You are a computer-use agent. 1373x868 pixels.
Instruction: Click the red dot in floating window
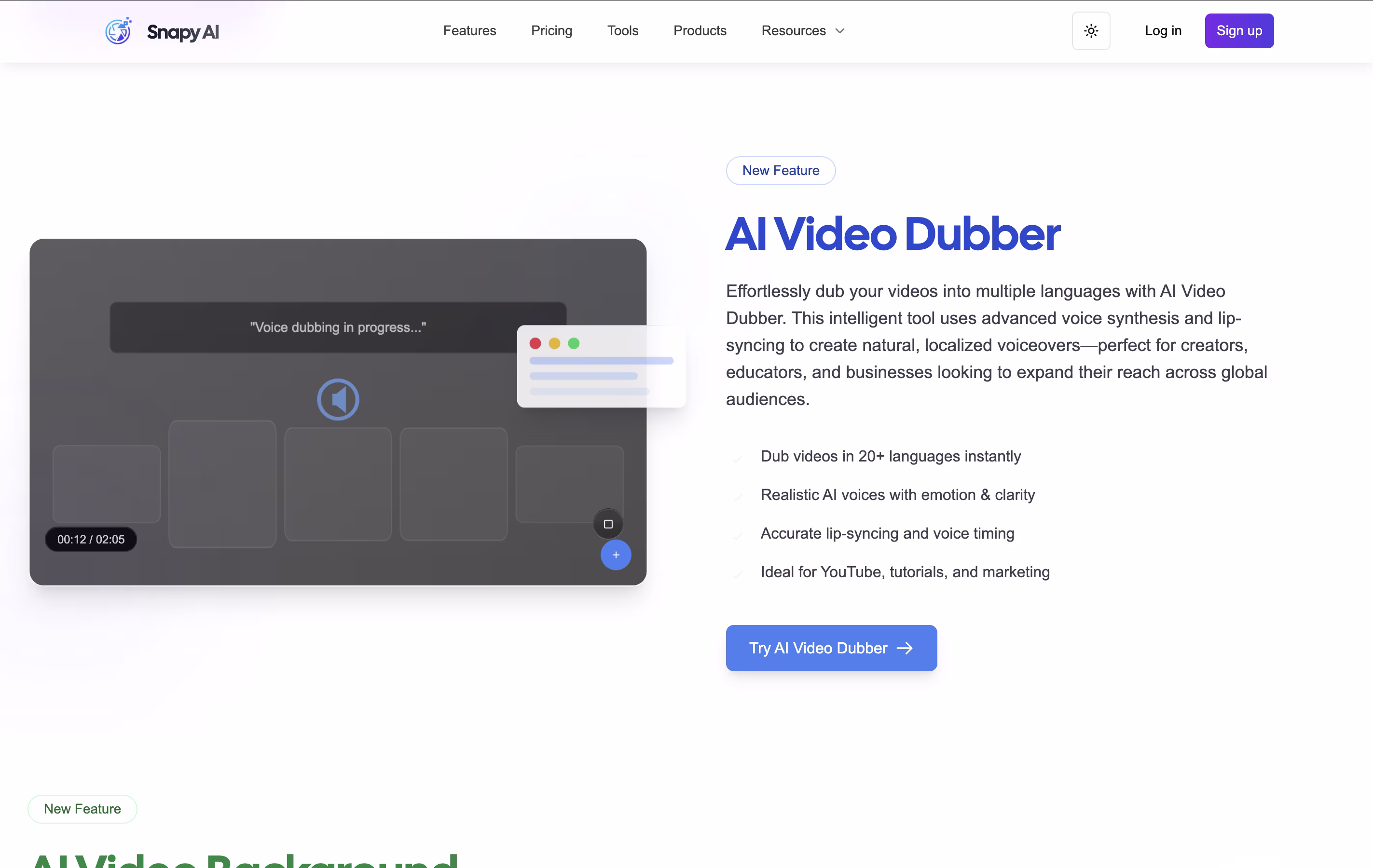(535, 343)
